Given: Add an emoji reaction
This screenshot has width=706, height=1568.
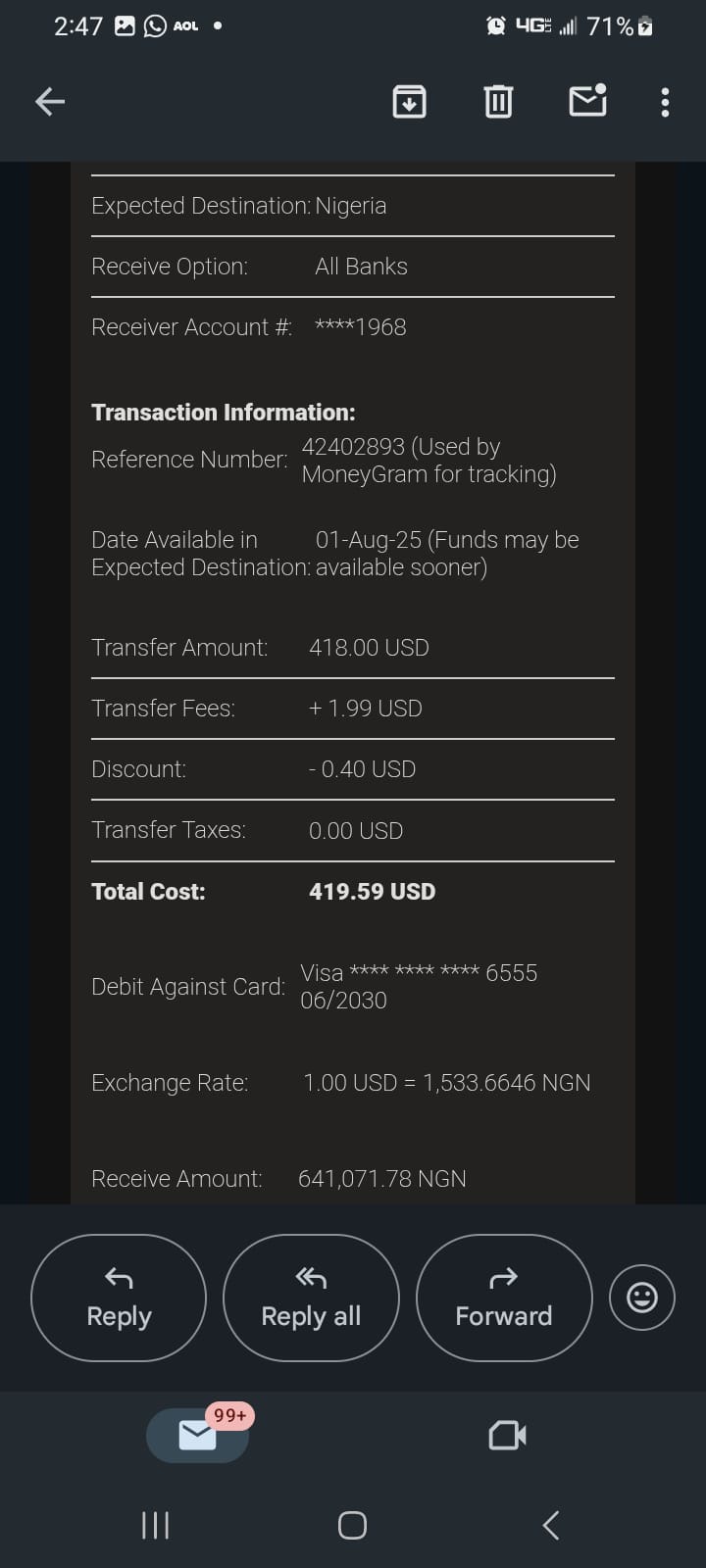Looking at the screenshot, I should coord(642,1298).
